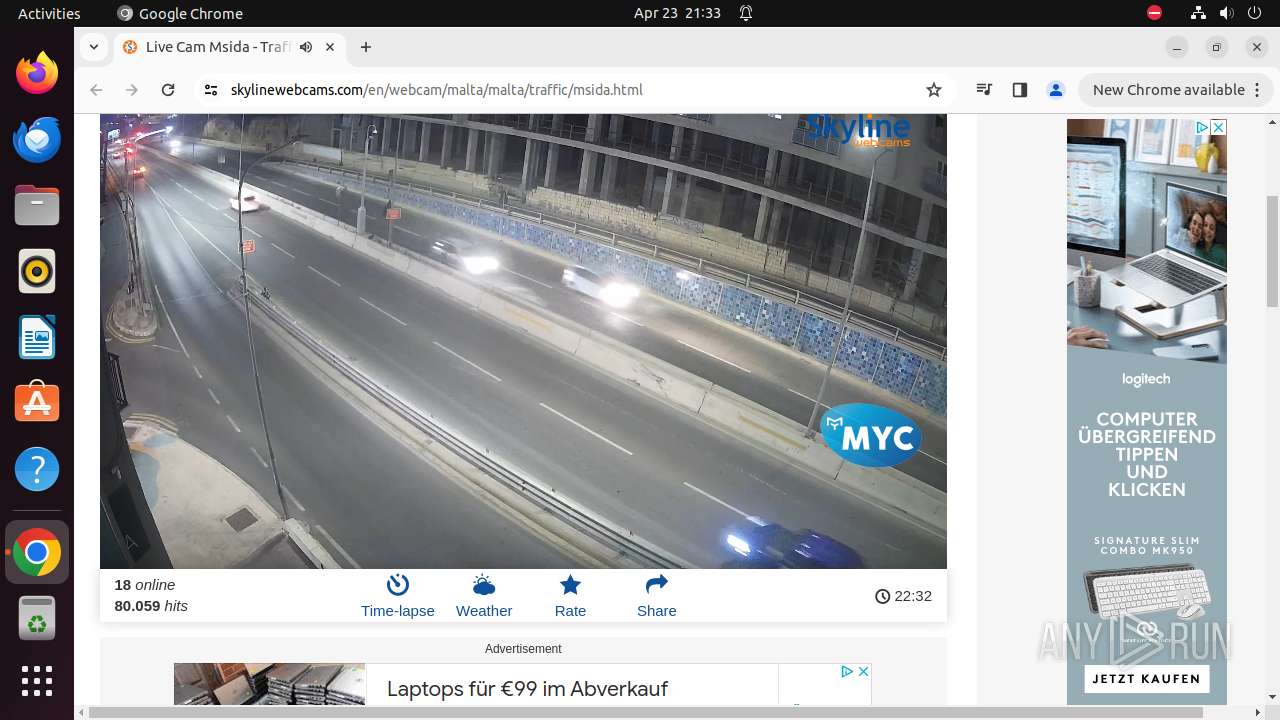Image resolution: width=1280 pixels, height=720 pixels.
Task: Click the Skyline webcams logo overlay
Action: (858, 130)
